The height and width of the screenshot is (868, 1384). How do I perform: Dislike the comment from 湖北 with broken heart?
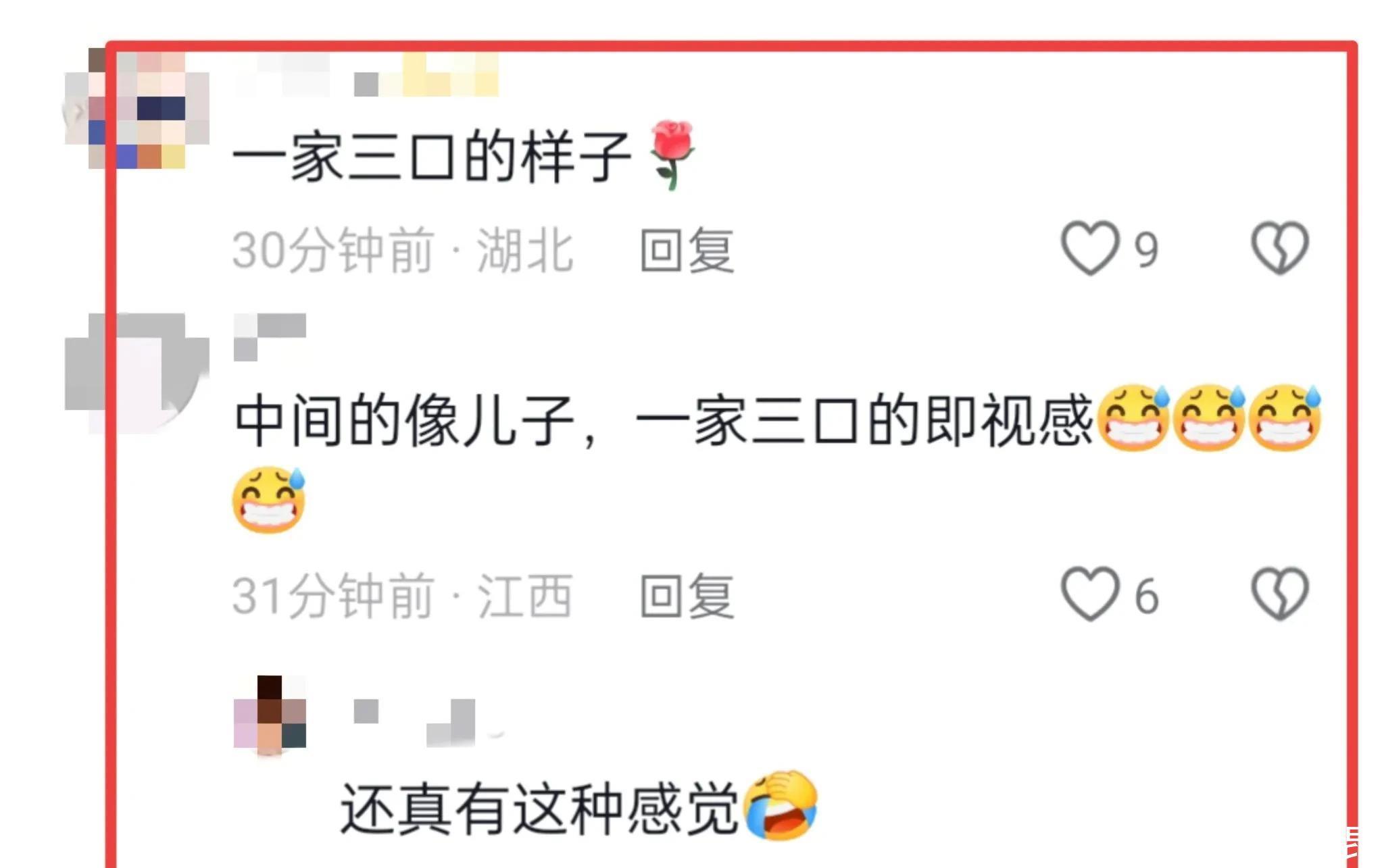pos(1280,249)
